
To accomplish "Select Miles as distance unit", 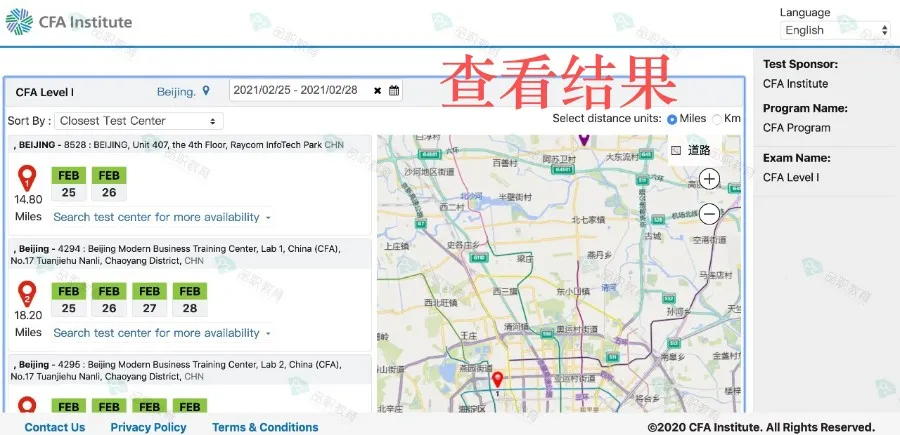I will 672,119.
